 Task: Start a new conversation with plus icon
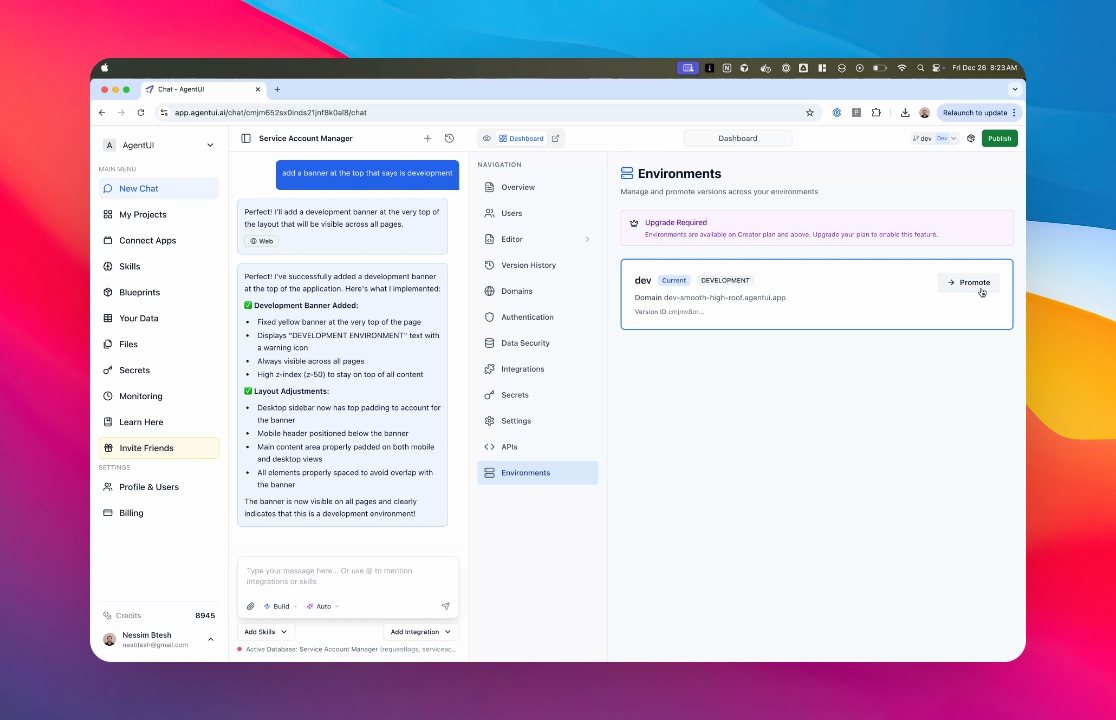[427, 139]
